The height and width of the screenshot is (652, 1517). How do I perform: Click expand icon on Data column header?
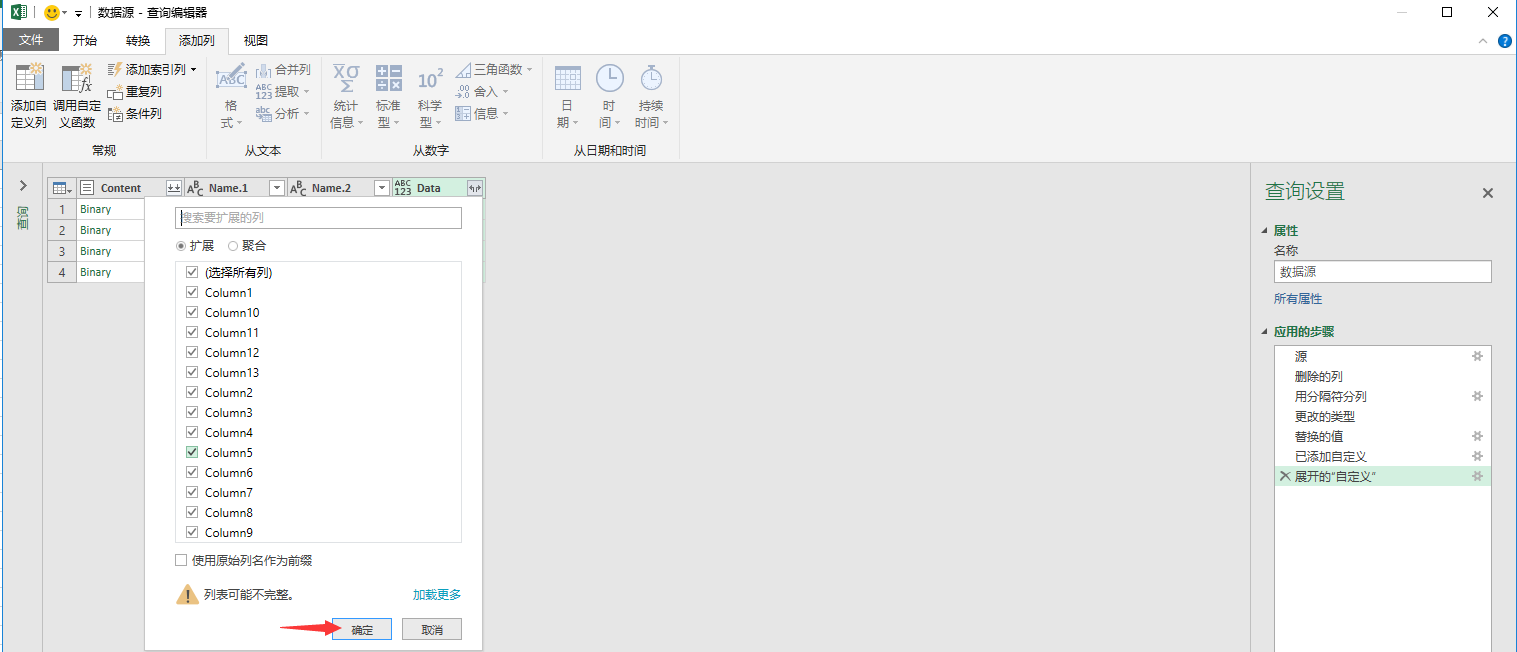pos(475,188)
